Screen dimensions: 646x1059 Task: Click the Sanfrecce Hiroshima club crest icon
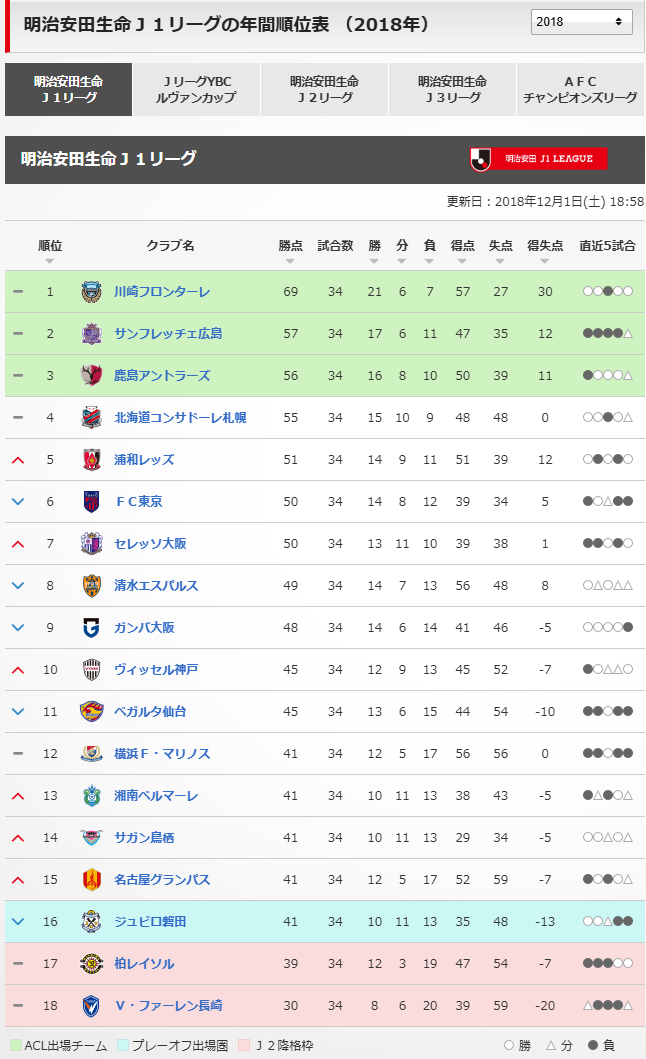point(92,334)
